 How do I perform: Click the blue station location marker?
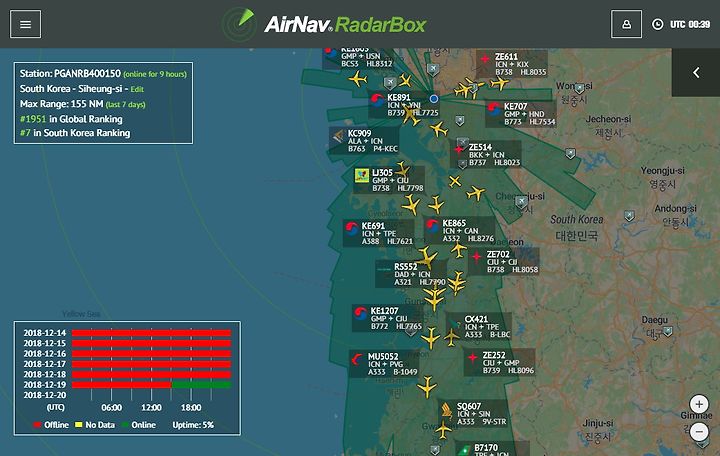pyautogui.click(x=434, y=99)
